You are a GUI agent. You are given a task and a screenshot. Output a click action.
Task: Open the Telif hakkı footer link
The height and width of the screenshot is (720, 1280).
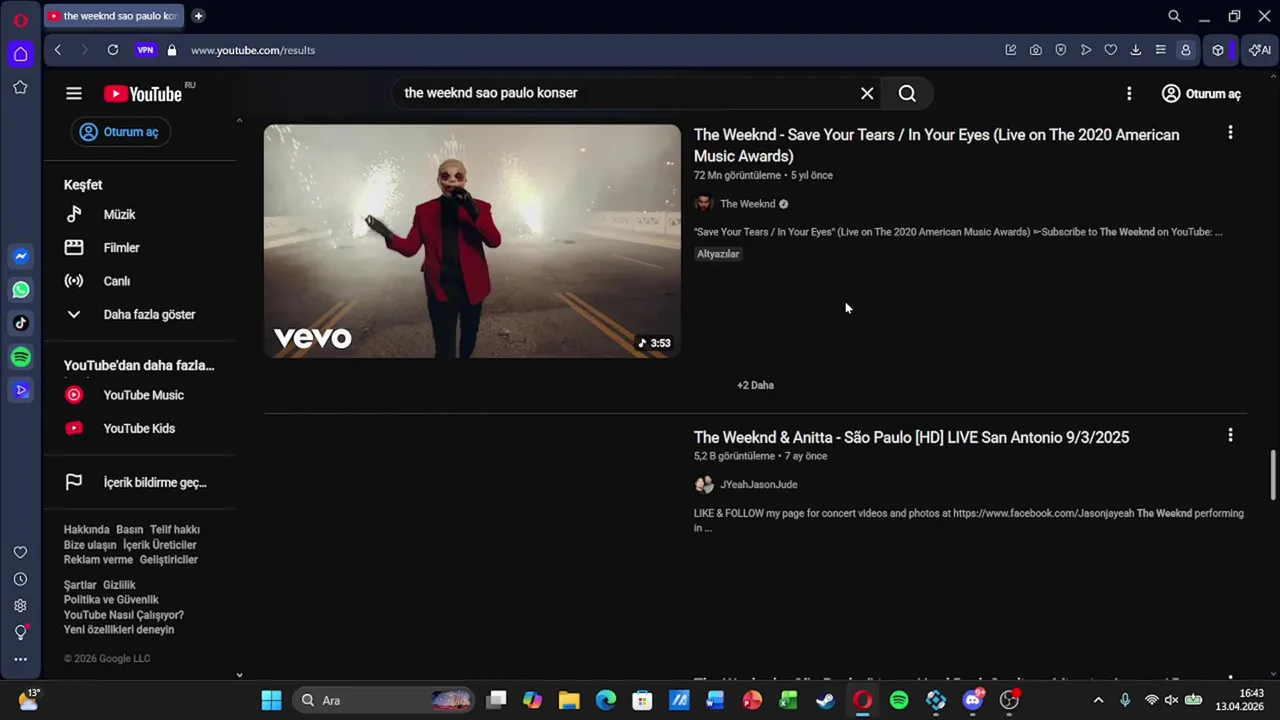175,530
